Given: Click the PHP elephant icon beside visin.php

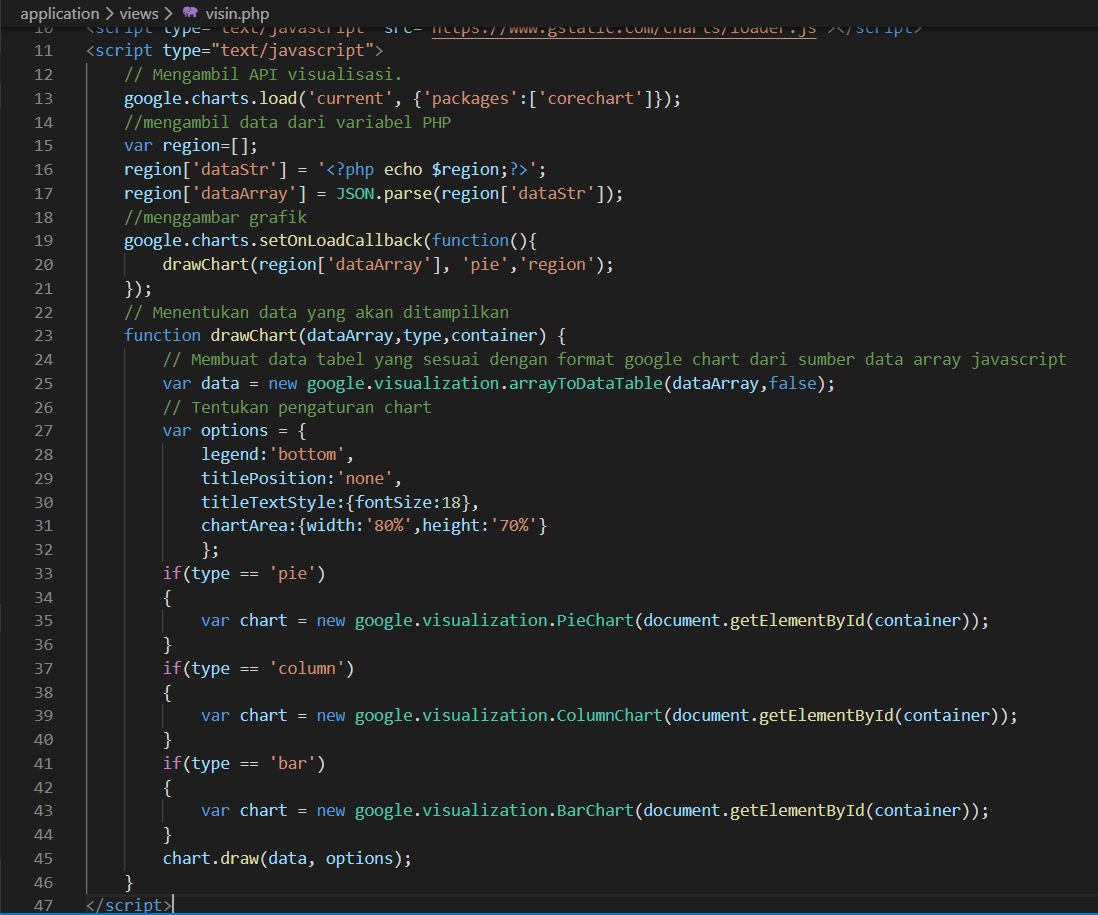Looking at the screenshot, I should tap(190, 13).
